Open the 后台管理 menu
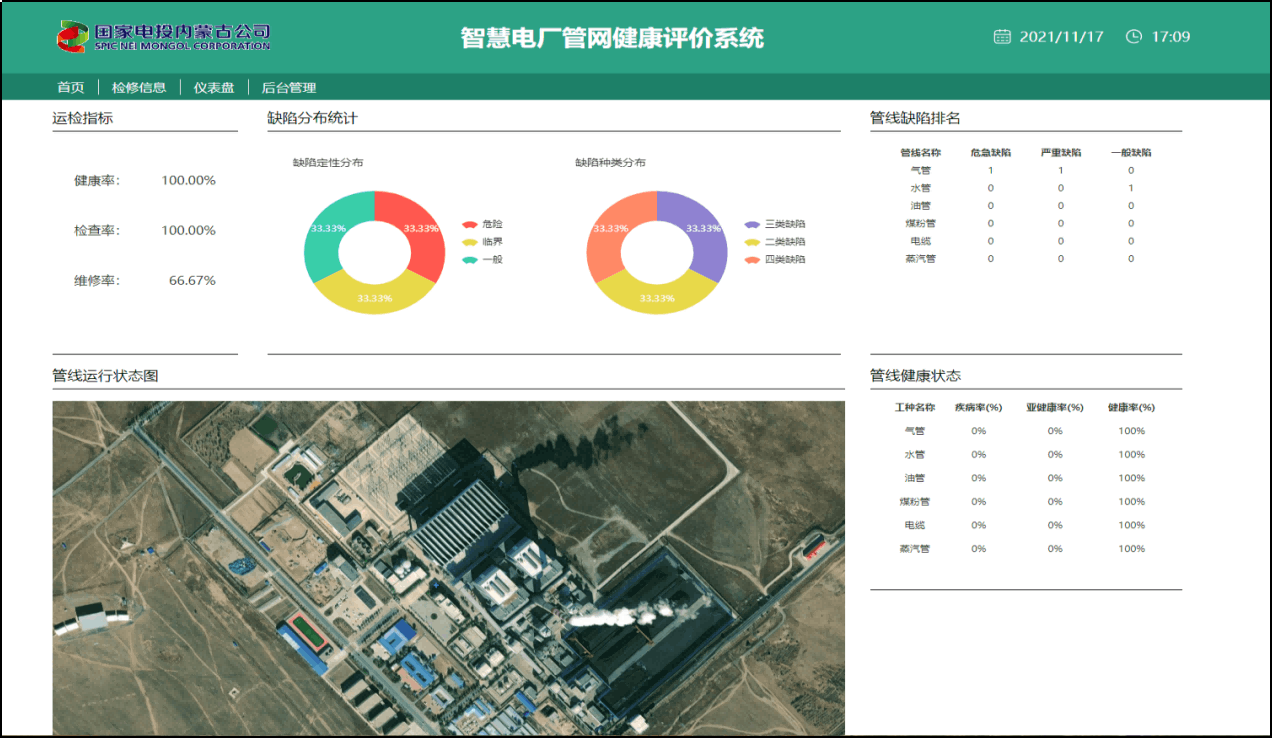 tap(290, 87)
